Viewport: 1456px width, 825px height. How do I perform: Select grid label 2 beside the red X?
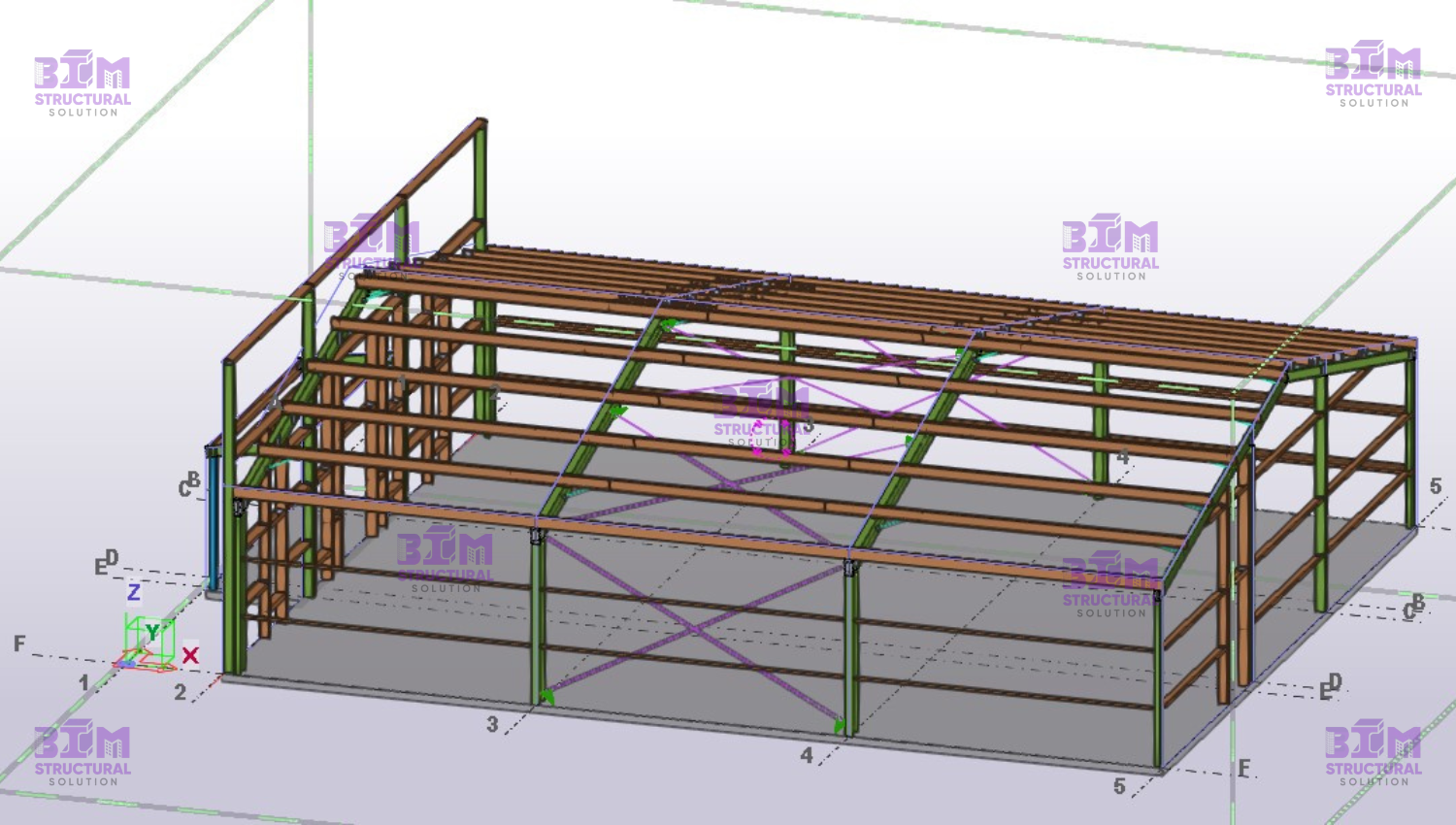(x=181, y=693)
